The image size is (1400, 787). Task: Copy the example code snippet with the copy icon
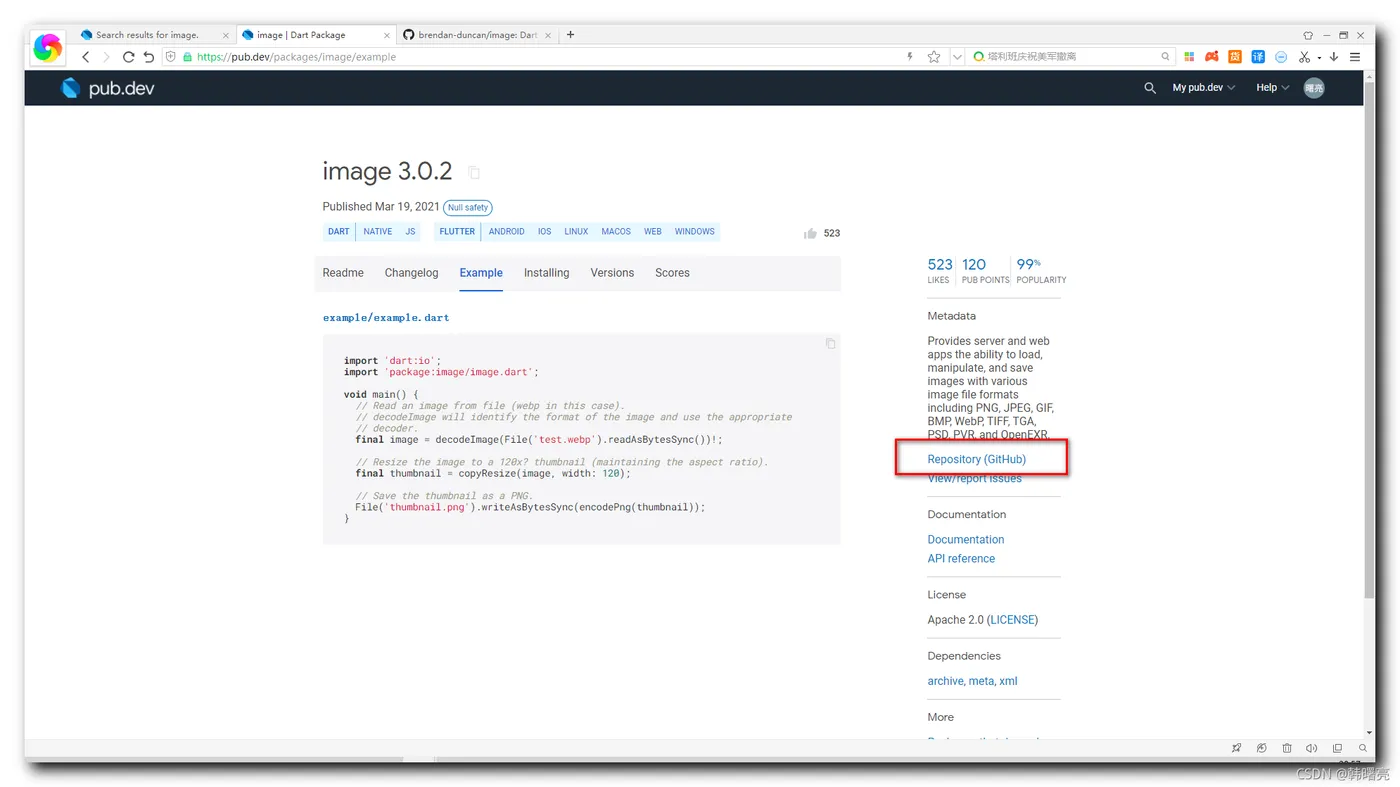pos(830,343)
